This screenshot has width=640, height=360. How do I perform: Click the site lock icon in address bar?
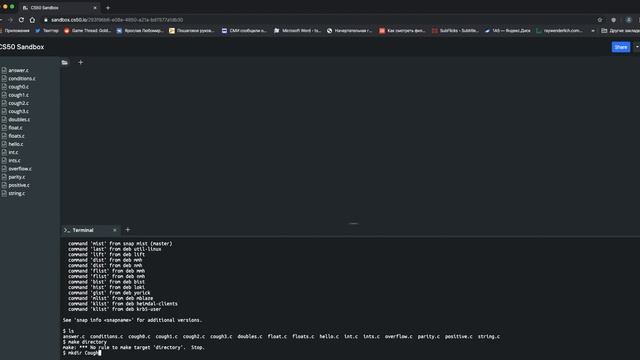tap(46, 20)
